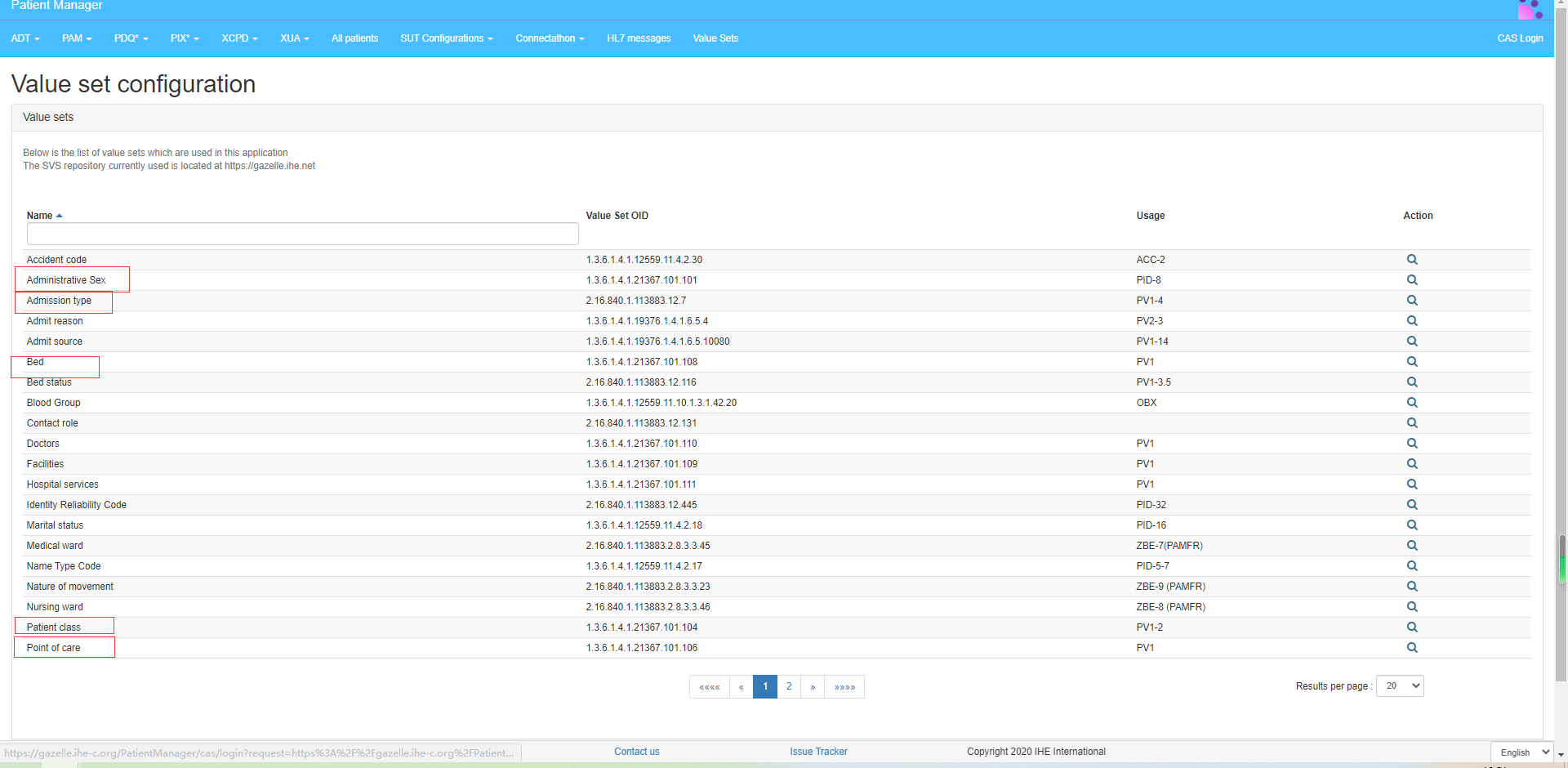
Task: Open Contact us link
Action: coord(637,752)
